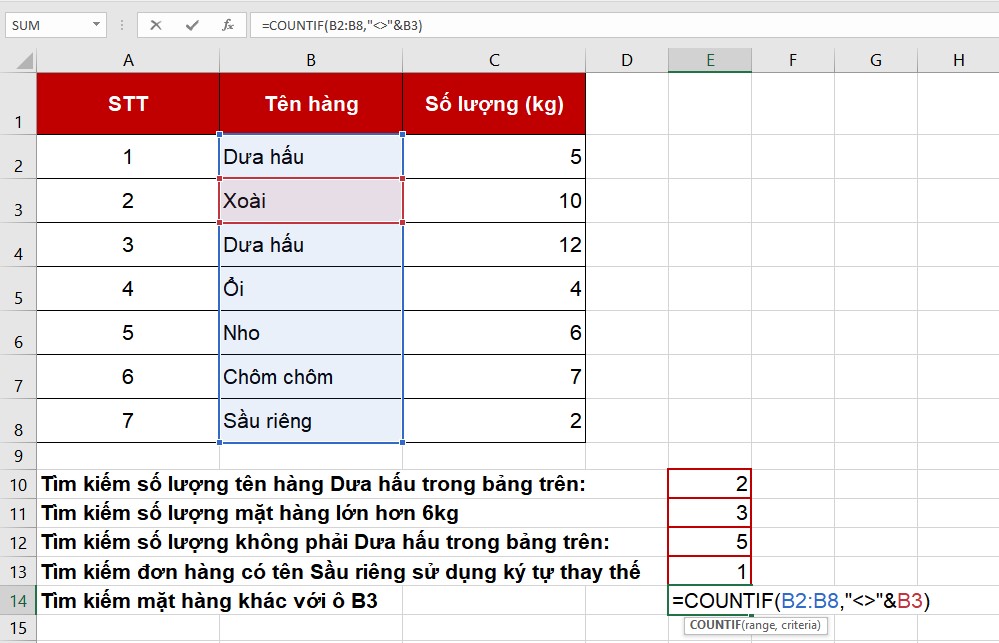Viewport: 999px width, 643px height.
Task: Open the Name Box dropdown arrow
Action: click(96, 25)
